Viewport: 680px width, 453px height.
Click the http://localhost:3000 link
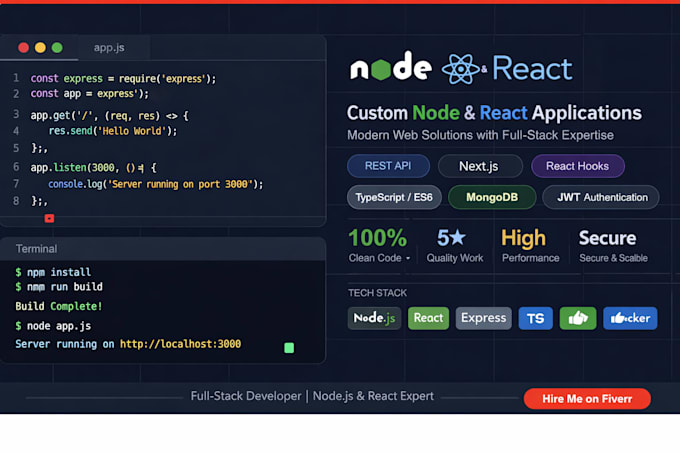click(x=180, y=344)
